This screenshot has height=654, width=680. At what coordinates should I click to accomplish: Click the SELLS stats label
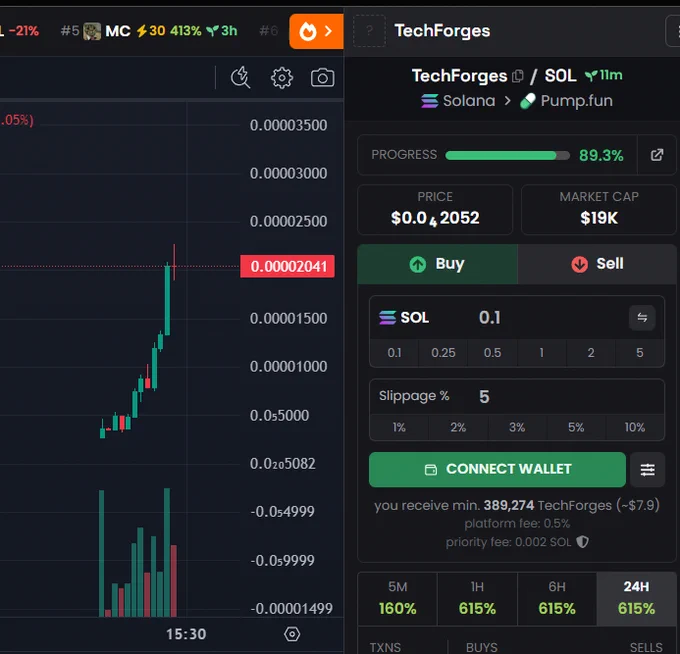(646, 647)
